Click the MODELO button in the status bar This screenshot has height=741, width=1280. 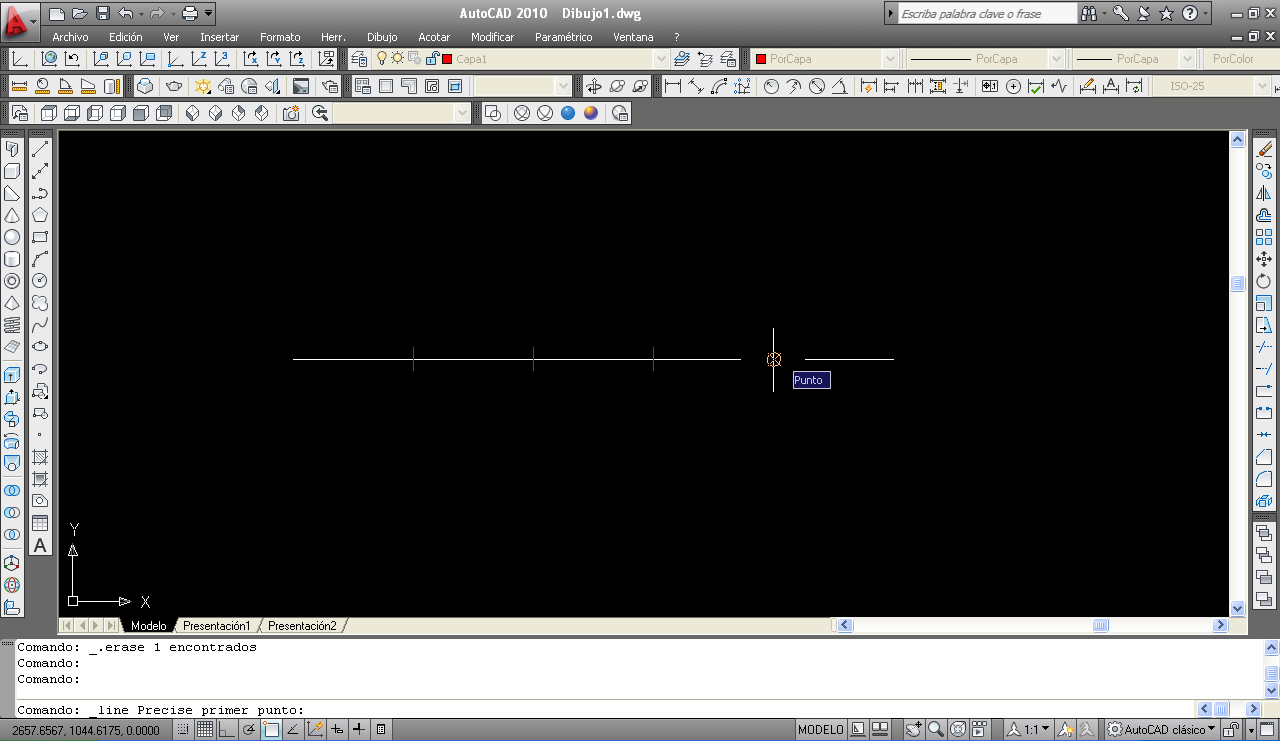point(820,729)
